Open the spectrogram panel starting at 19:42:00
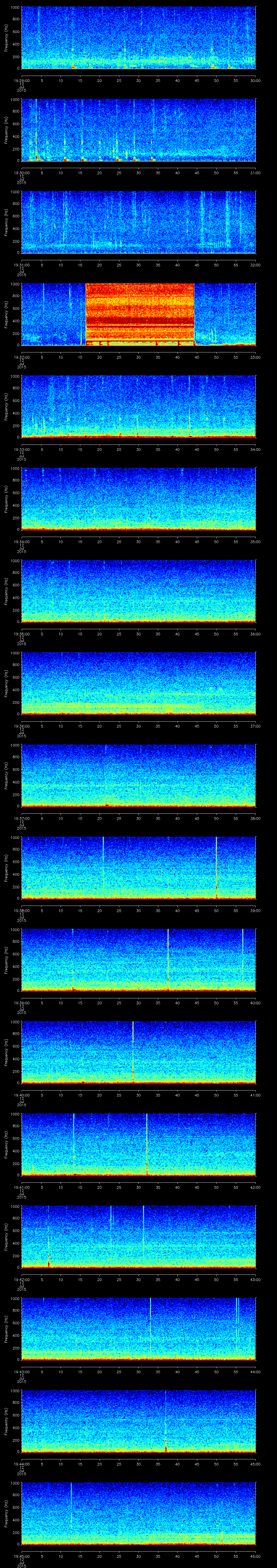The height and width of the screenshot is (1568, 277). click(139, 1237)
